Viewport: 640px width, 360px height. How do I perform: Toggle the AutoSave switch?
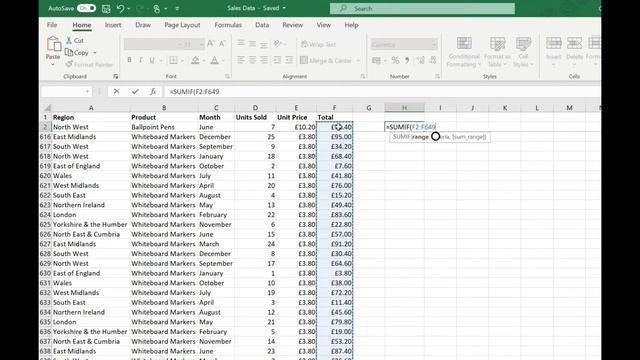coord(86,8)
